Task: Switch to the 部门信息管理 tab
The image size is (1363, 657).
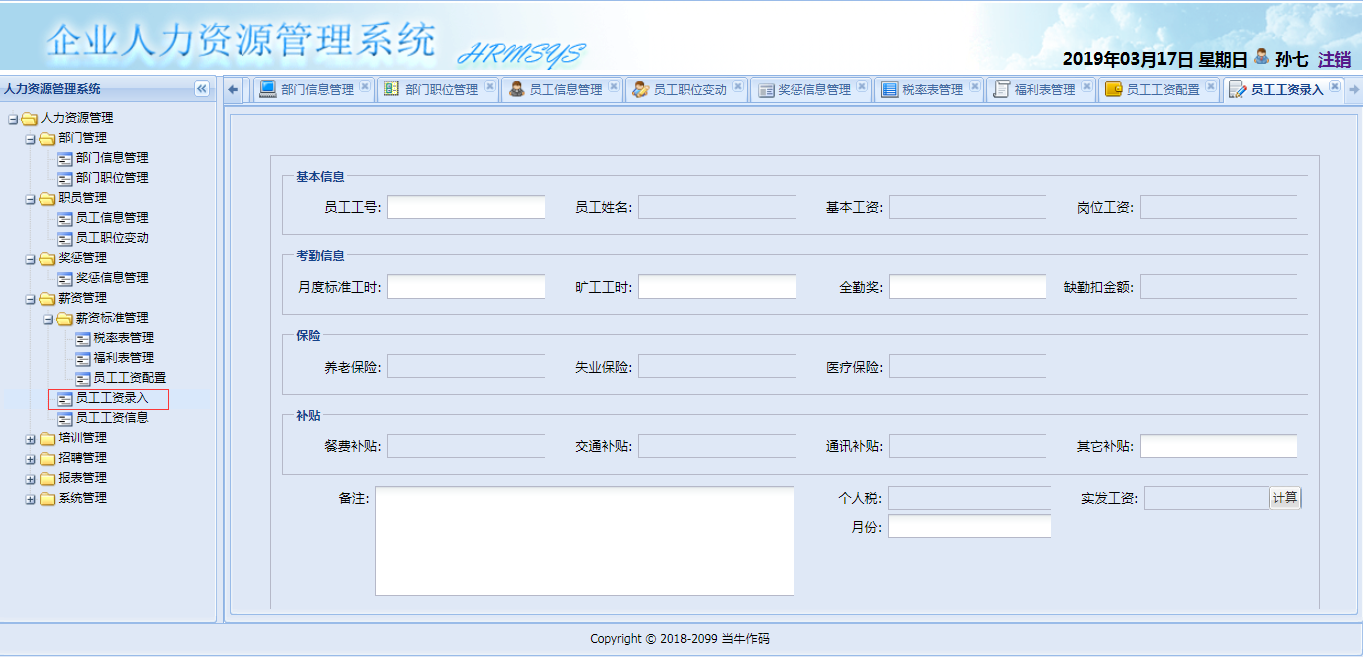Action: (x=314, y=89)
